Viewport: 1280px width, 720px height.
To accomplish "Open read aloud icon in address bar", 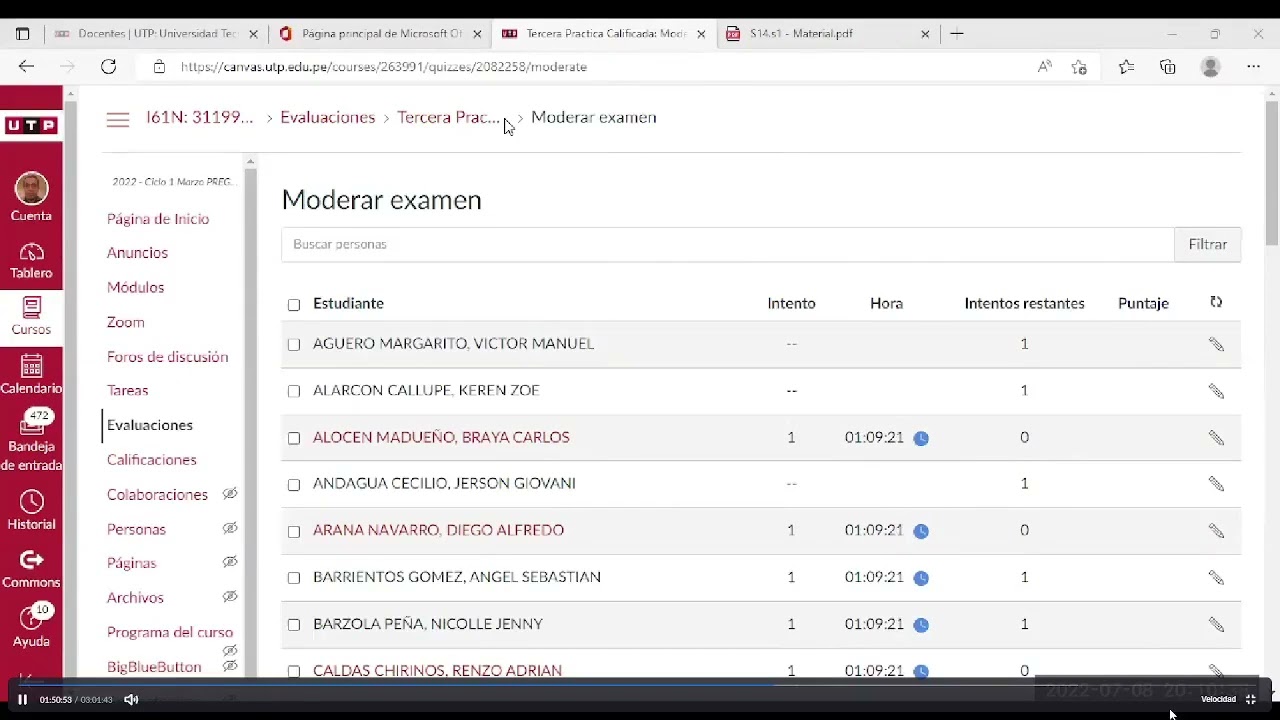I will tap(1044, 67).
